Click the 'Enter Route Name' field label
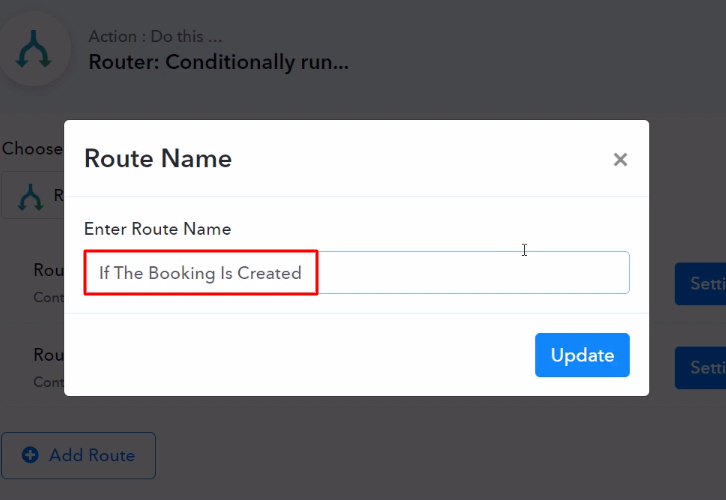Image resolution: width=726 pixels, height=500 pixels. [x=157, y=229]
